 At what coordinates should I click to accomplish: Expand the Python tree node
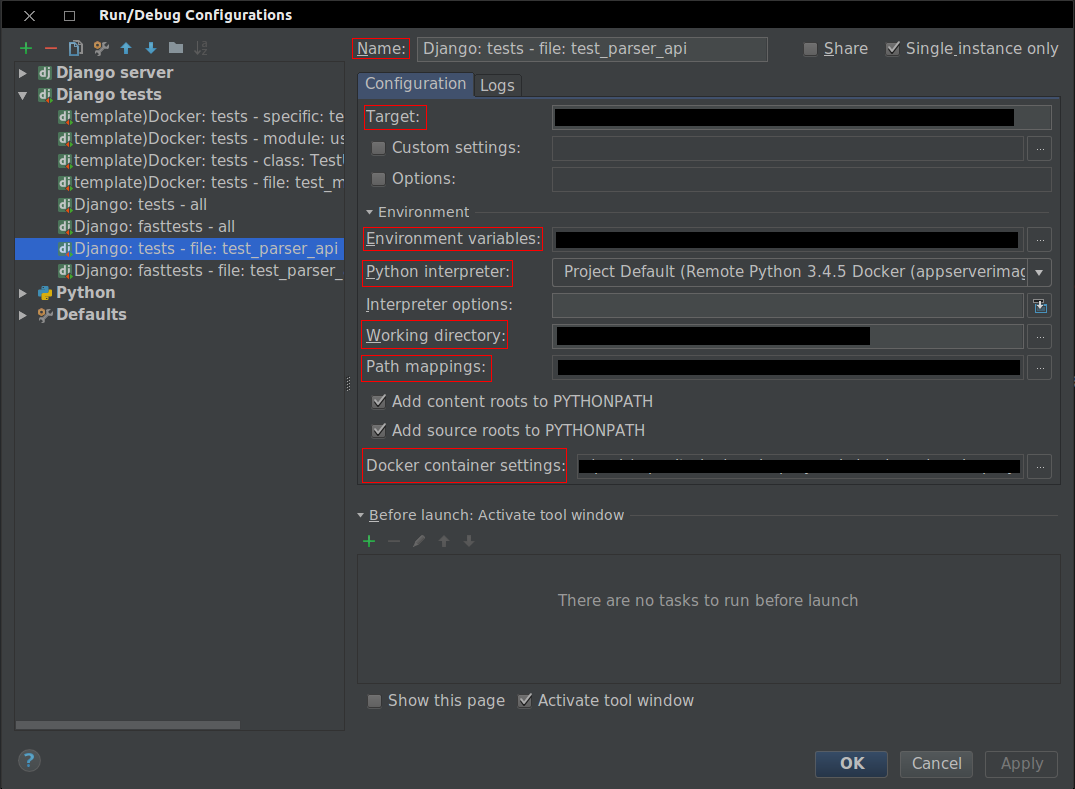tap(23, 293)
